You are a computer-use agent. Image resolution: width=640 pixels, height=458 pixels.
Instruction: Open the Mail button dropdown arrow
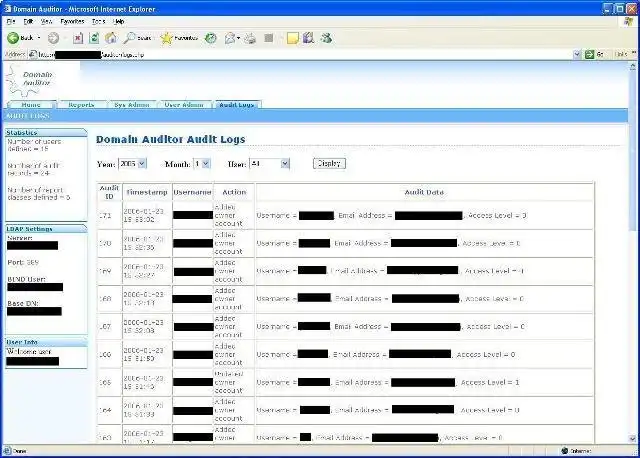(238, 38)
